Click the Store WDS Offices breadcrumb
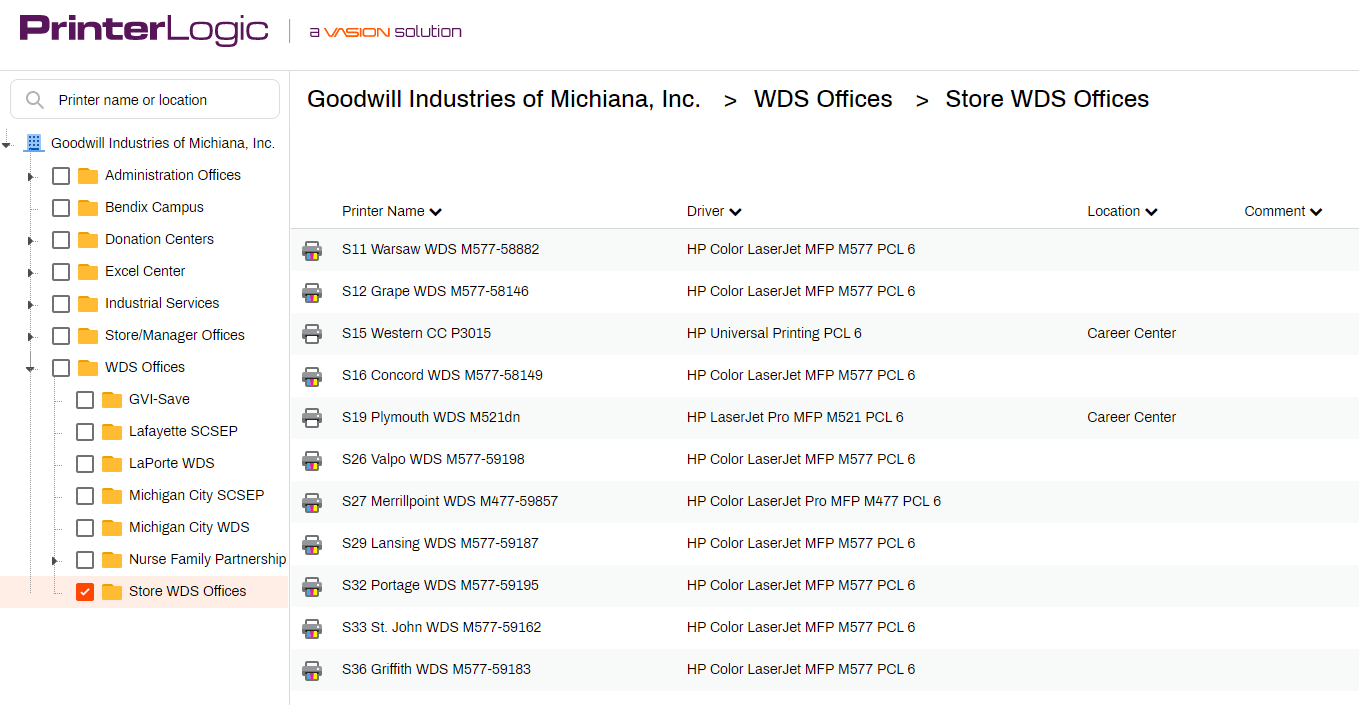 (x=1047, y=99)
